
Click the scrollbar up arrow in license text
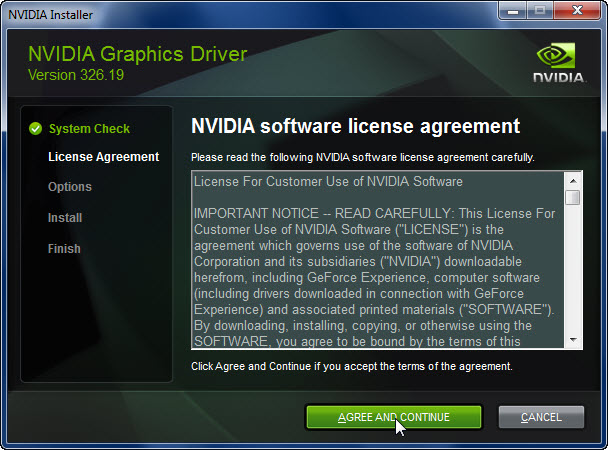tap(573, 181)
